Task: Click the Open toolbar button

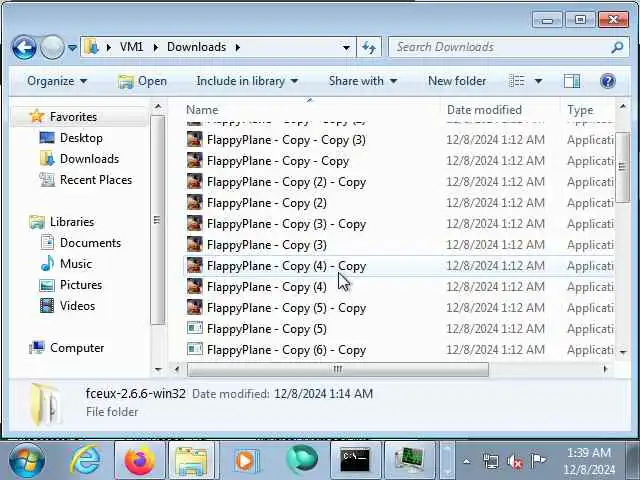Action: click(142, 81)
